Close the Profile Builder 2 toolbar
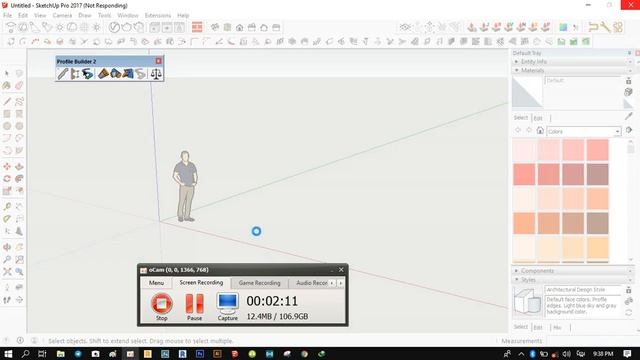Screen dimensions: 640x360 click(158, 61)
